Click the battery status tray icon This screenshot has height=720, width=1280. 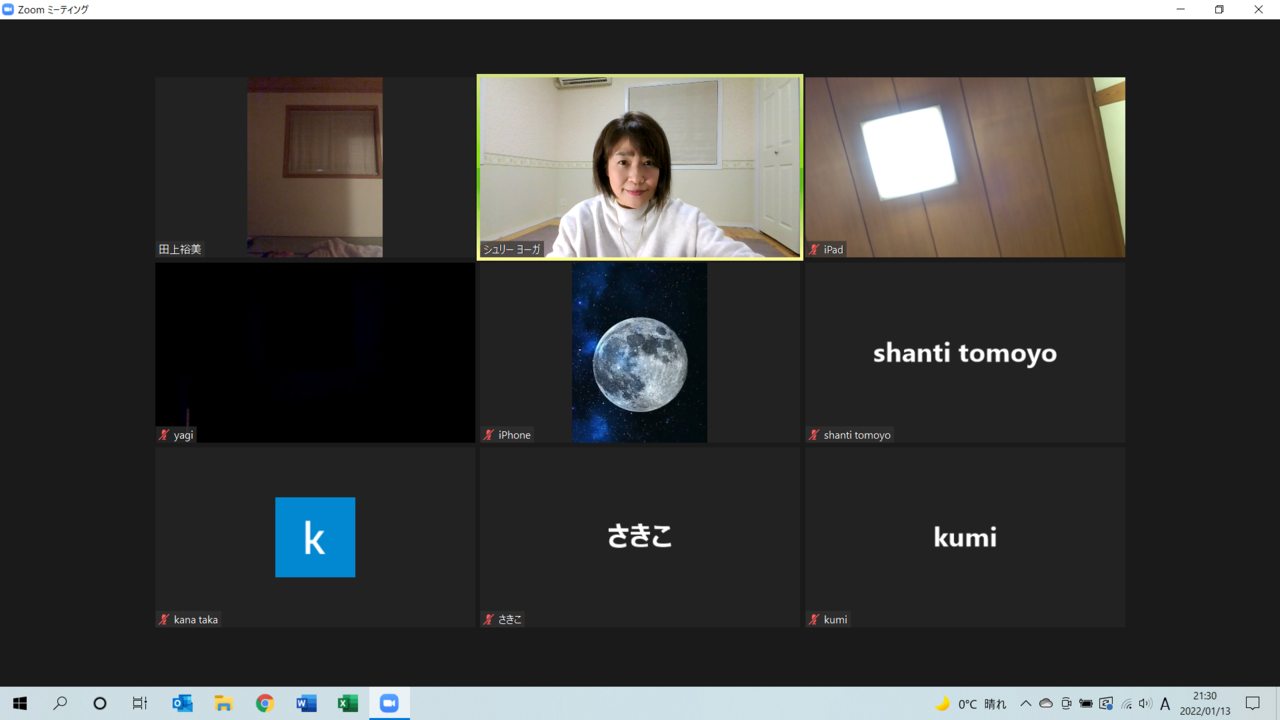tap(1086, 704)
